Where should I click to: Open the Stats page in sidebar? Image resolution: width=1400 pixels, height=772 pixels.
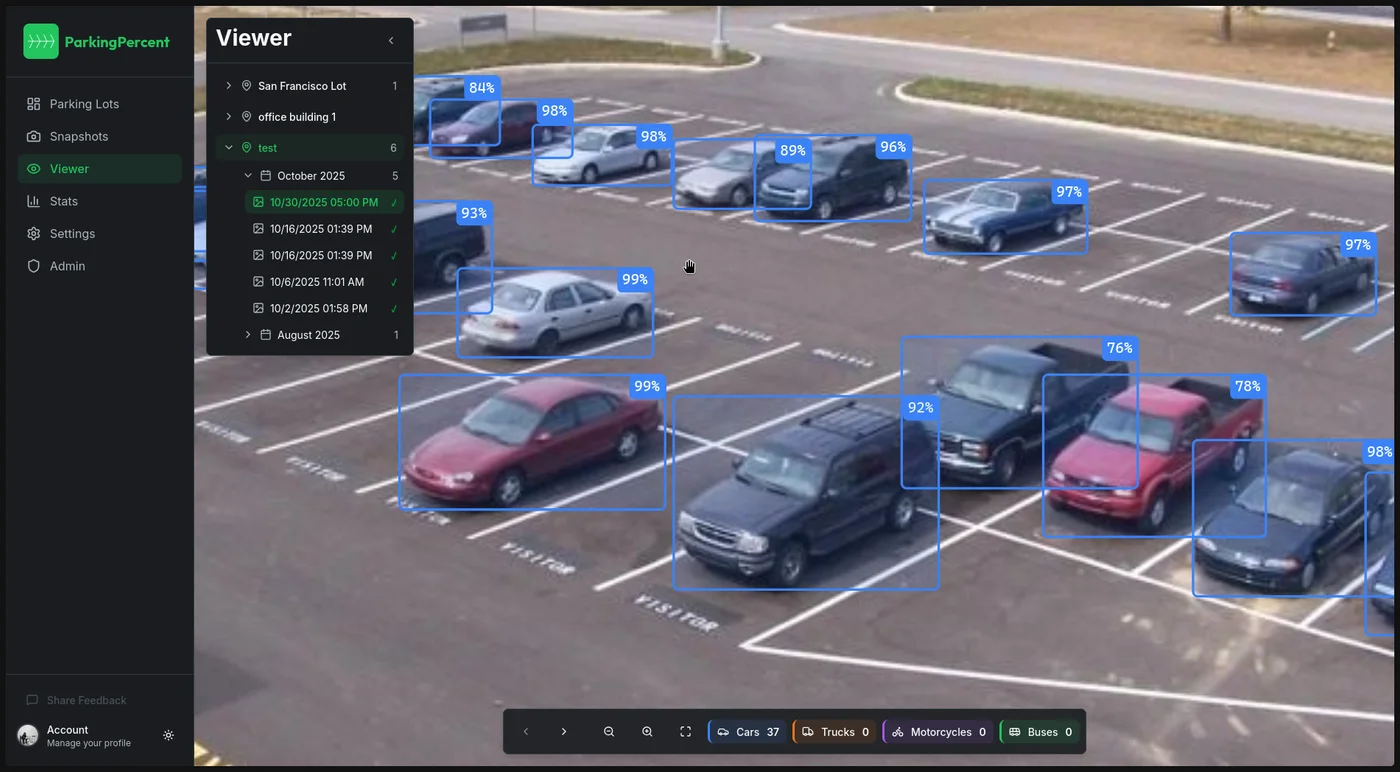64,201
